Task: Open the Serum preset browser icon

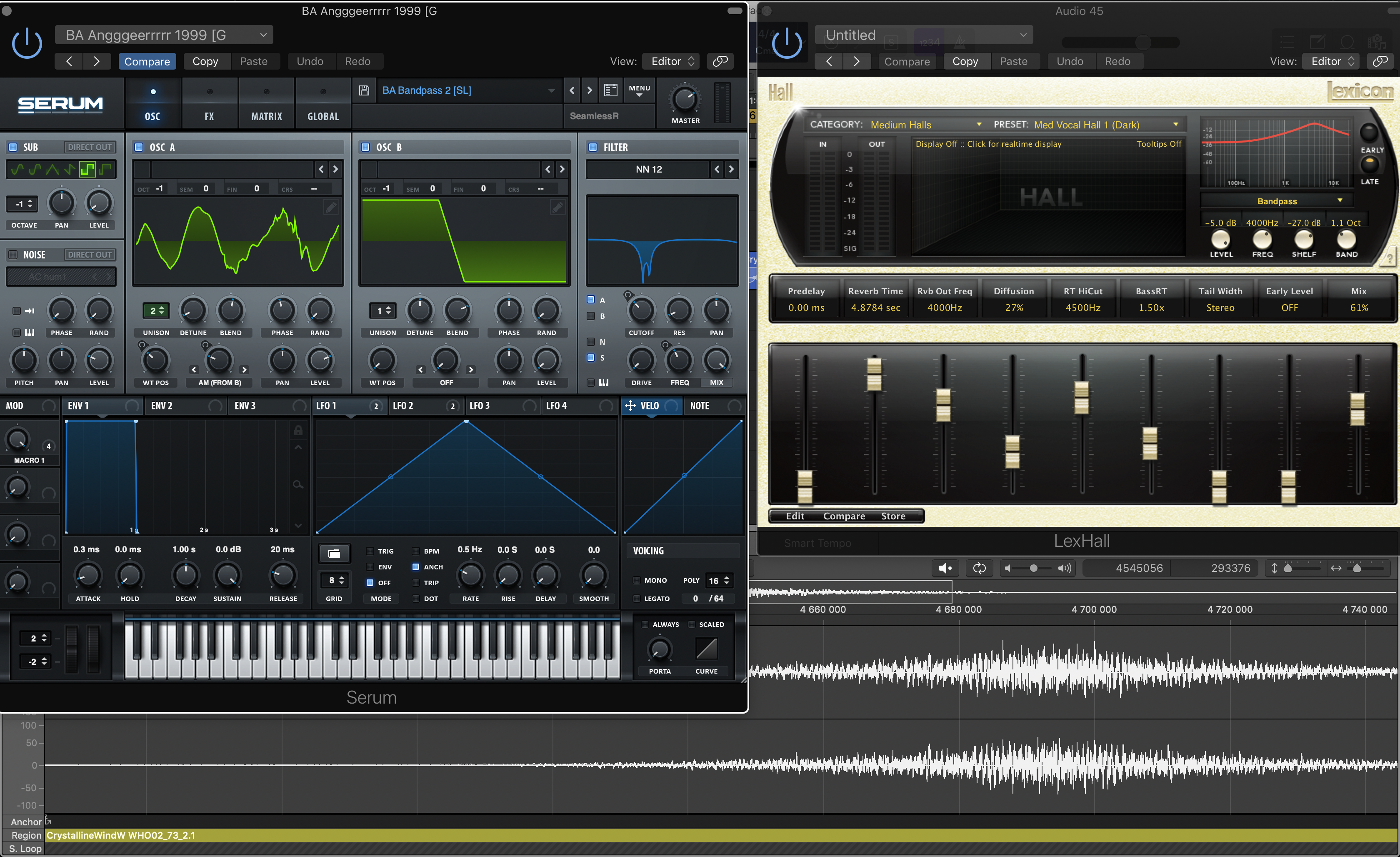Action: (x=611, y=90)
